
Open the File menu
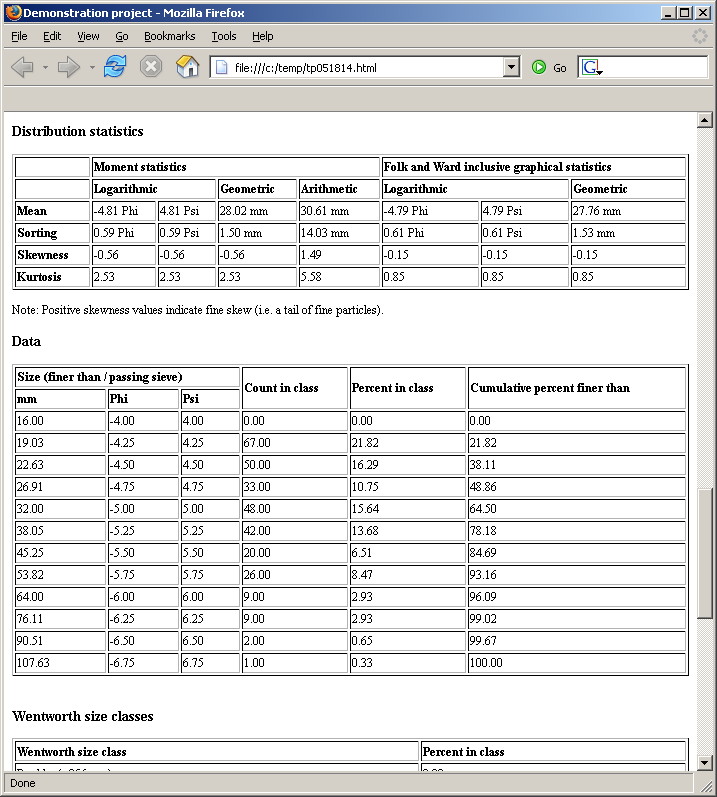tap(19, 36)
